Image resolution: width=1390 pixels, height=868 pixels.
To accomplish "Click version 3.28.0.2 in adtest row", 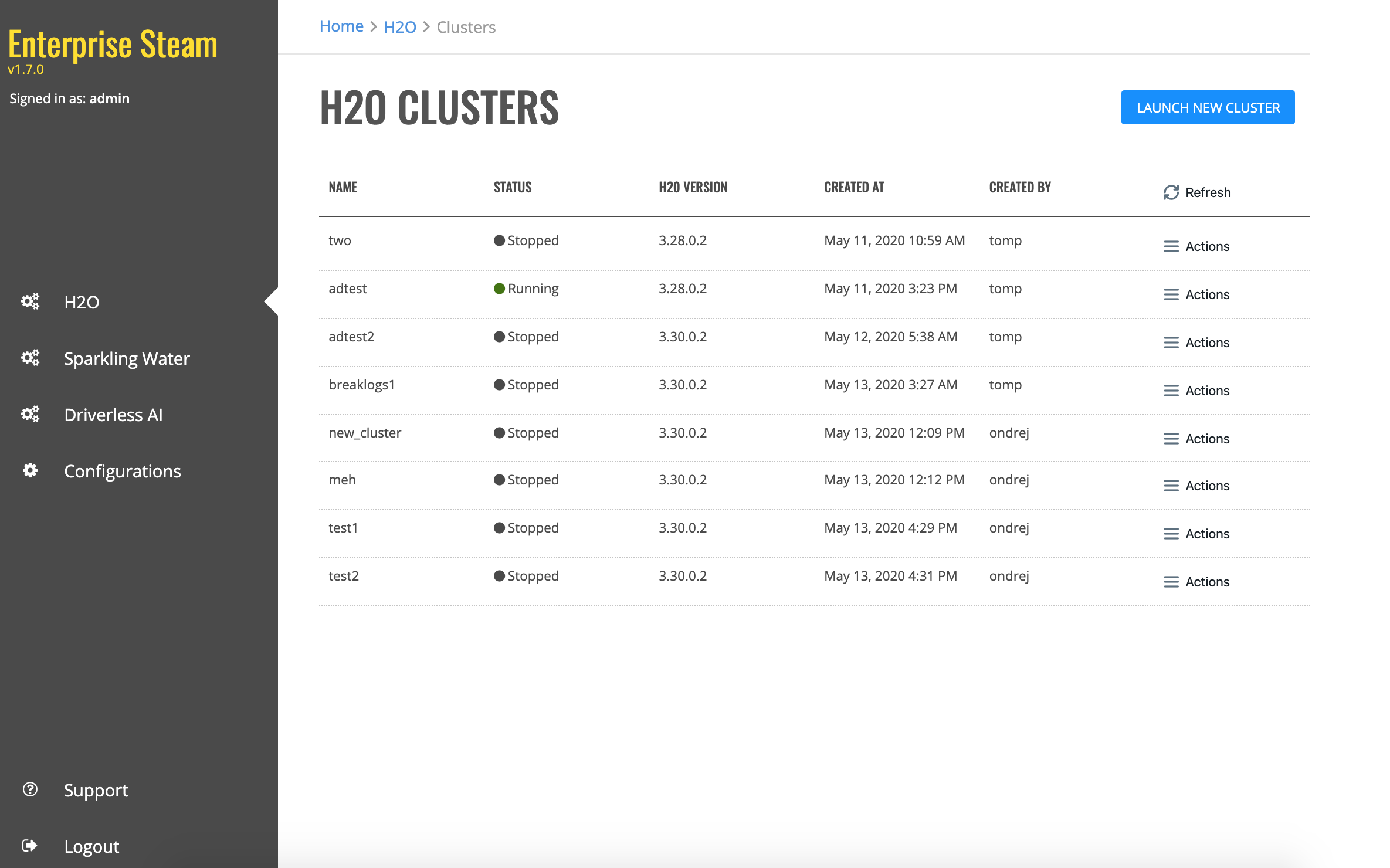I will [683, 289].
